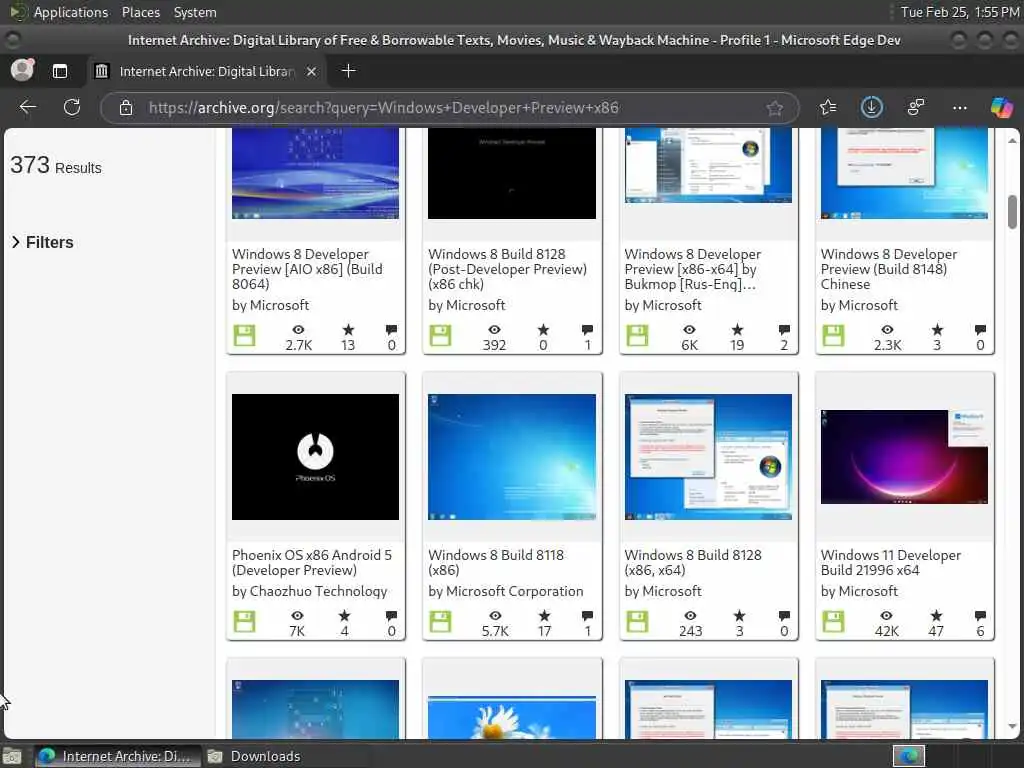The width and height of the screenshot is (1024, 768).
Task: Open the Favorites list icon
Action: pos(828,107)
